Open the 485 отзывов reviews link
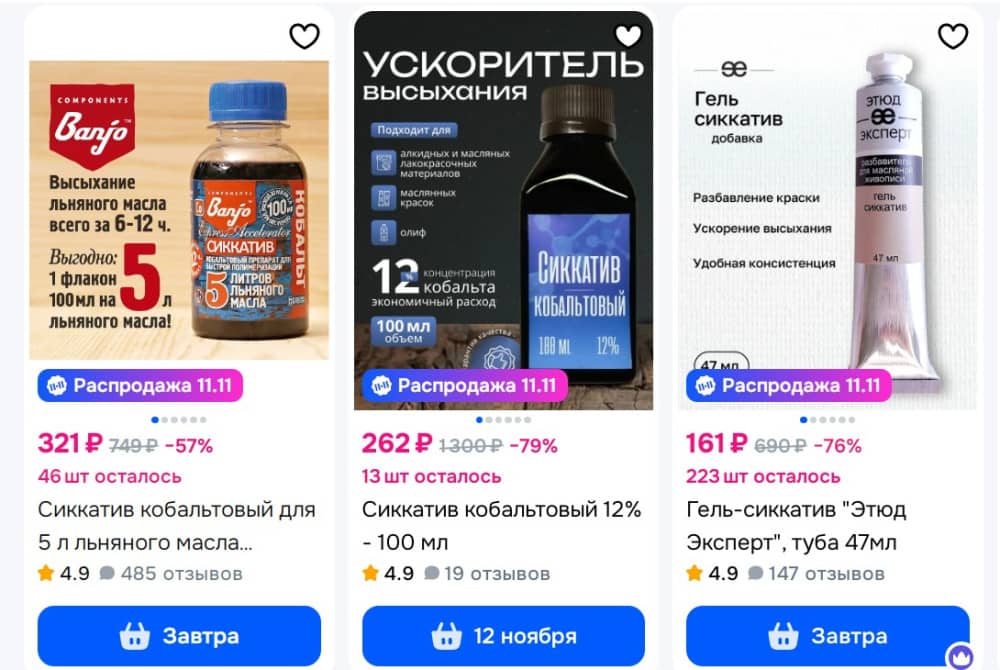Viewport: 1000px width, 670px height. [182, 573]
